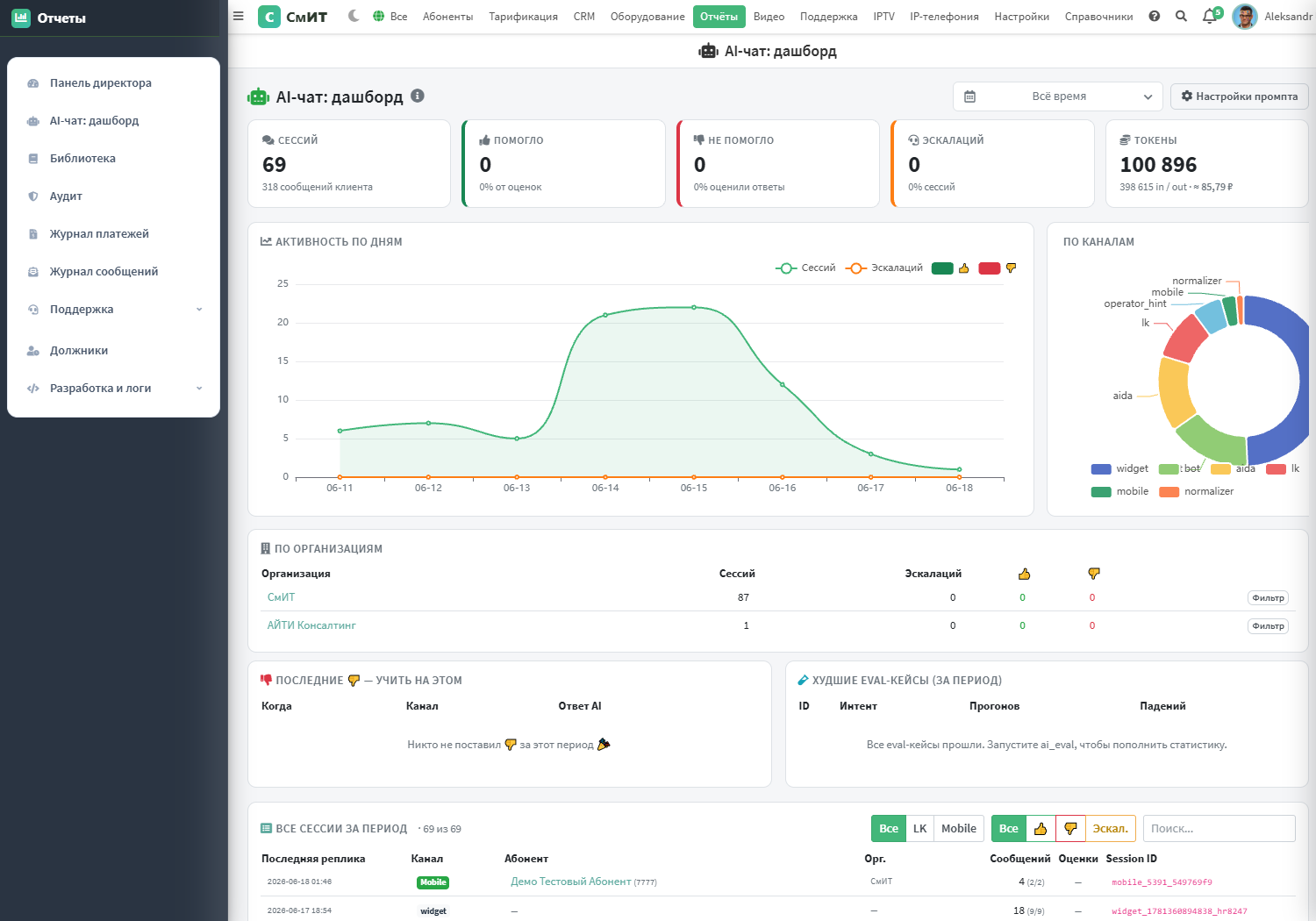Select the LK channel filter

pyautogui.click(x=919, y=829)
